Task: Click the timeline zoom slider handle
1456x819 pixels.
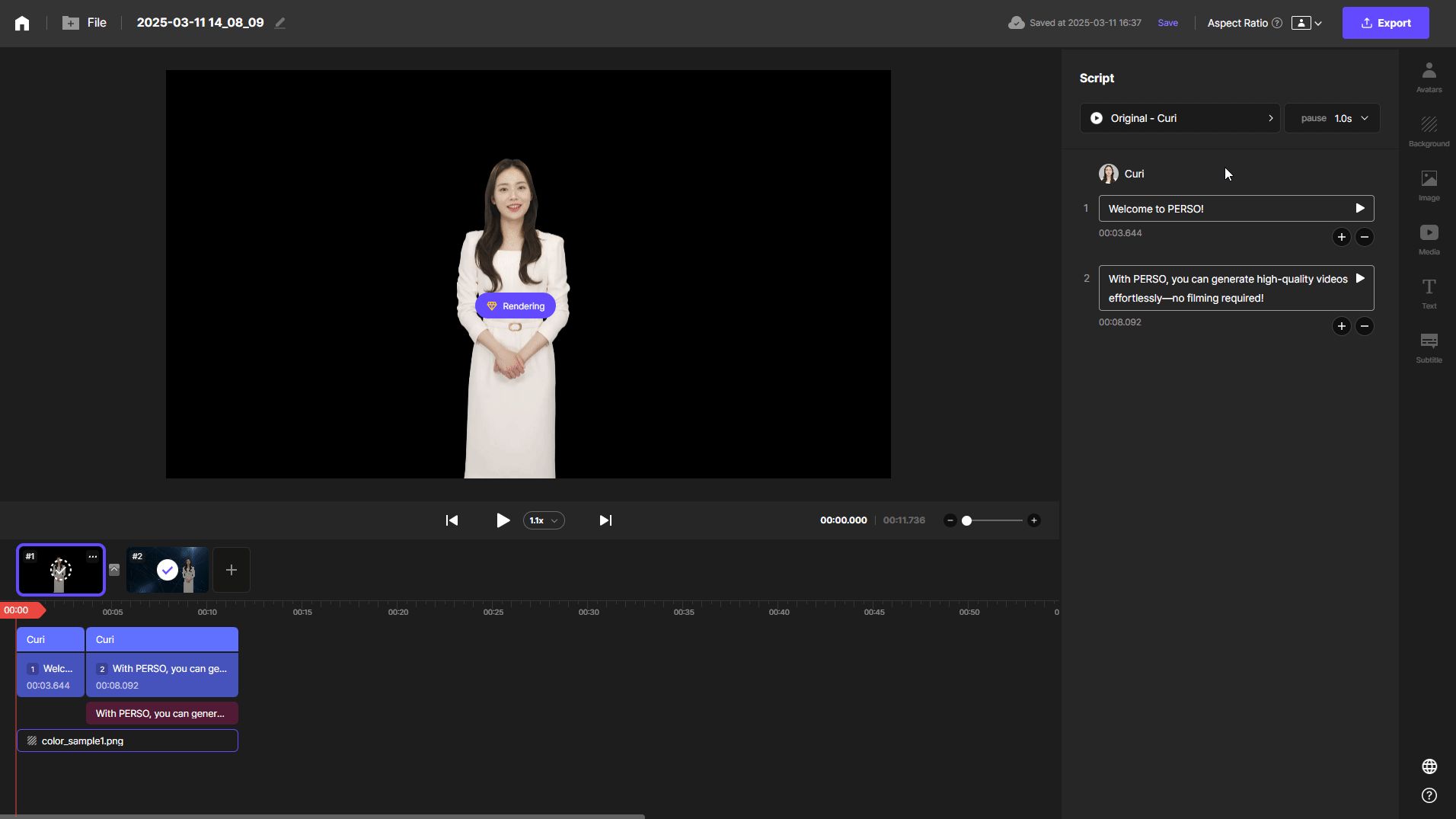Action: click(966, 520)
